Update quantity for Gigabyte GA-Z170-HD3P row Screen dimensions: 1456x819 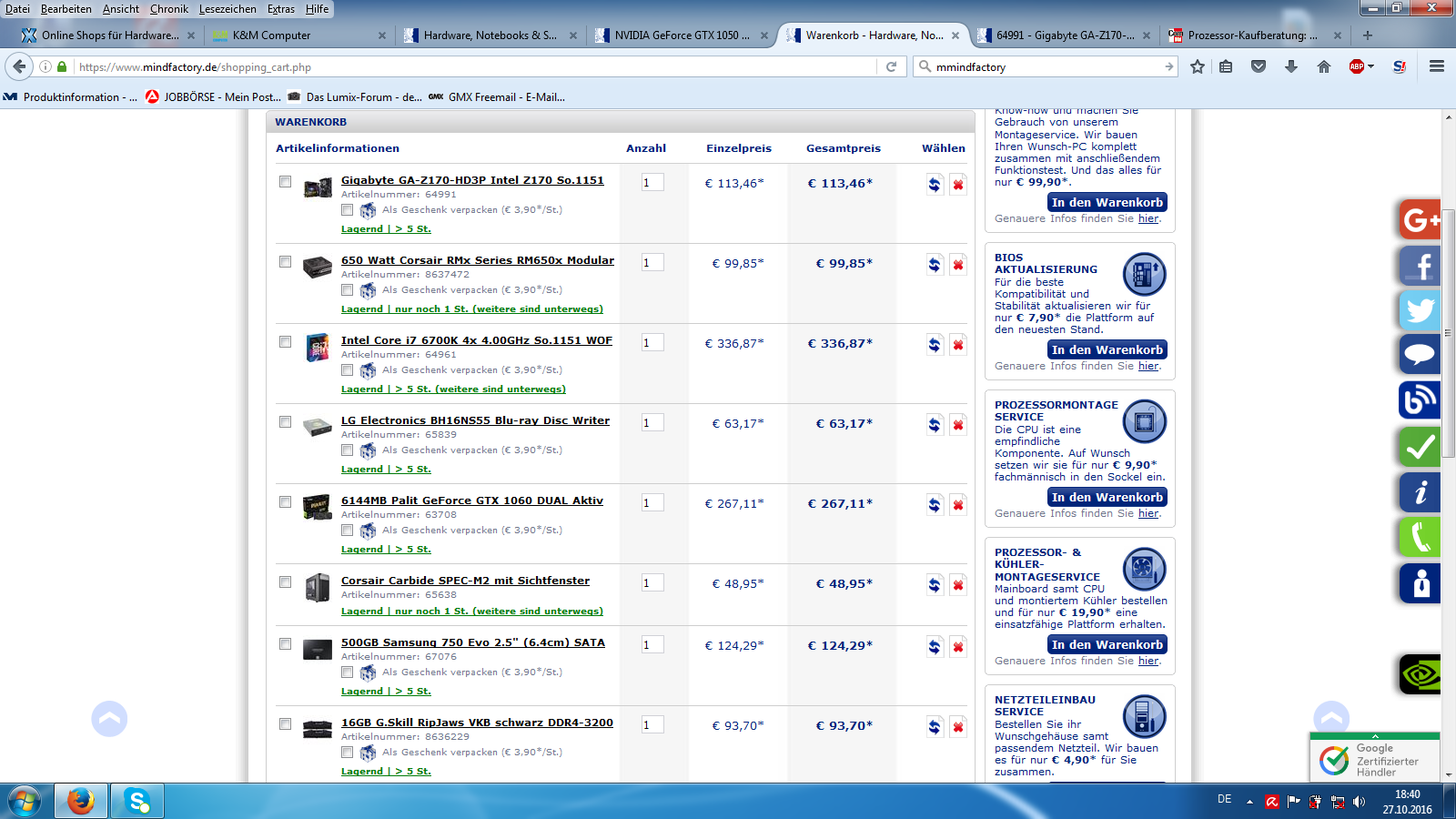pos(935,185)
